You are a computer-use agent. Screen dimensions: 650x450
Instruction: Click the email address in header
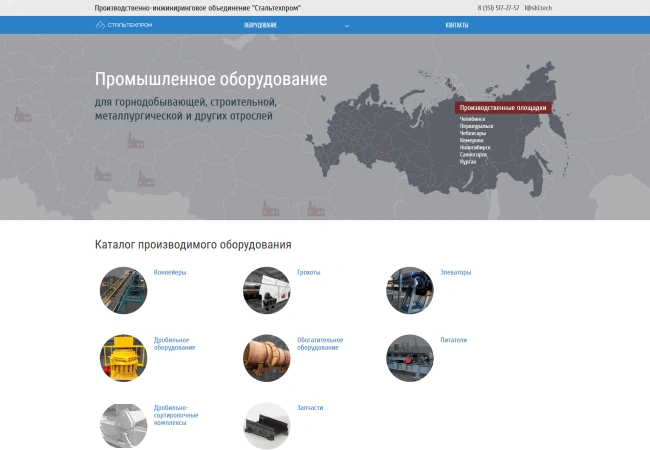(538, 8)
